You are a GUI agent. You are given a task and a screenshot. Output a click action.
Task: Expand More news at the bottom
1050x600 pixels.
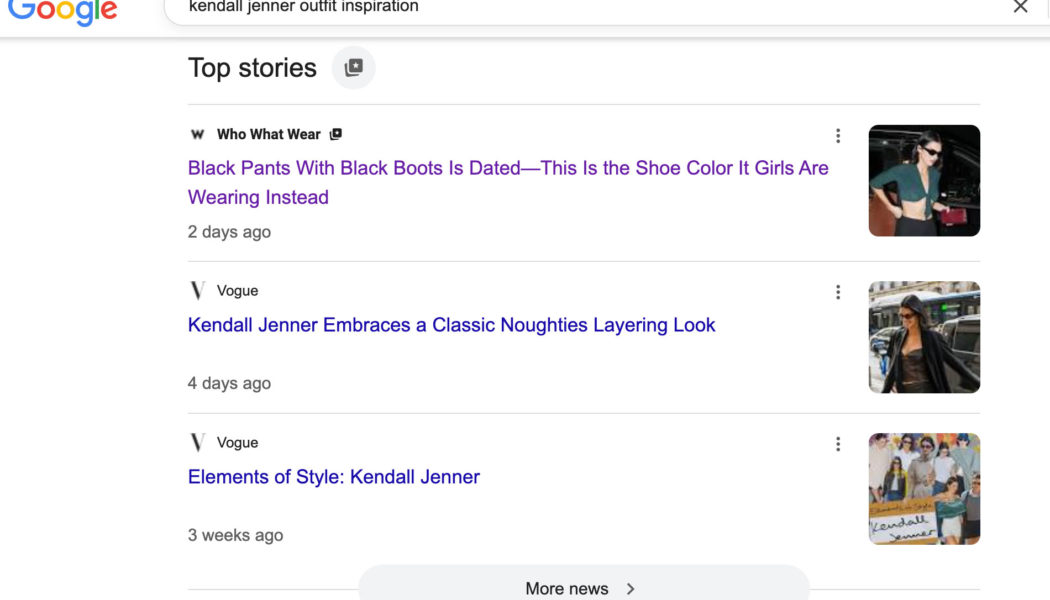(x=585, y=588)
